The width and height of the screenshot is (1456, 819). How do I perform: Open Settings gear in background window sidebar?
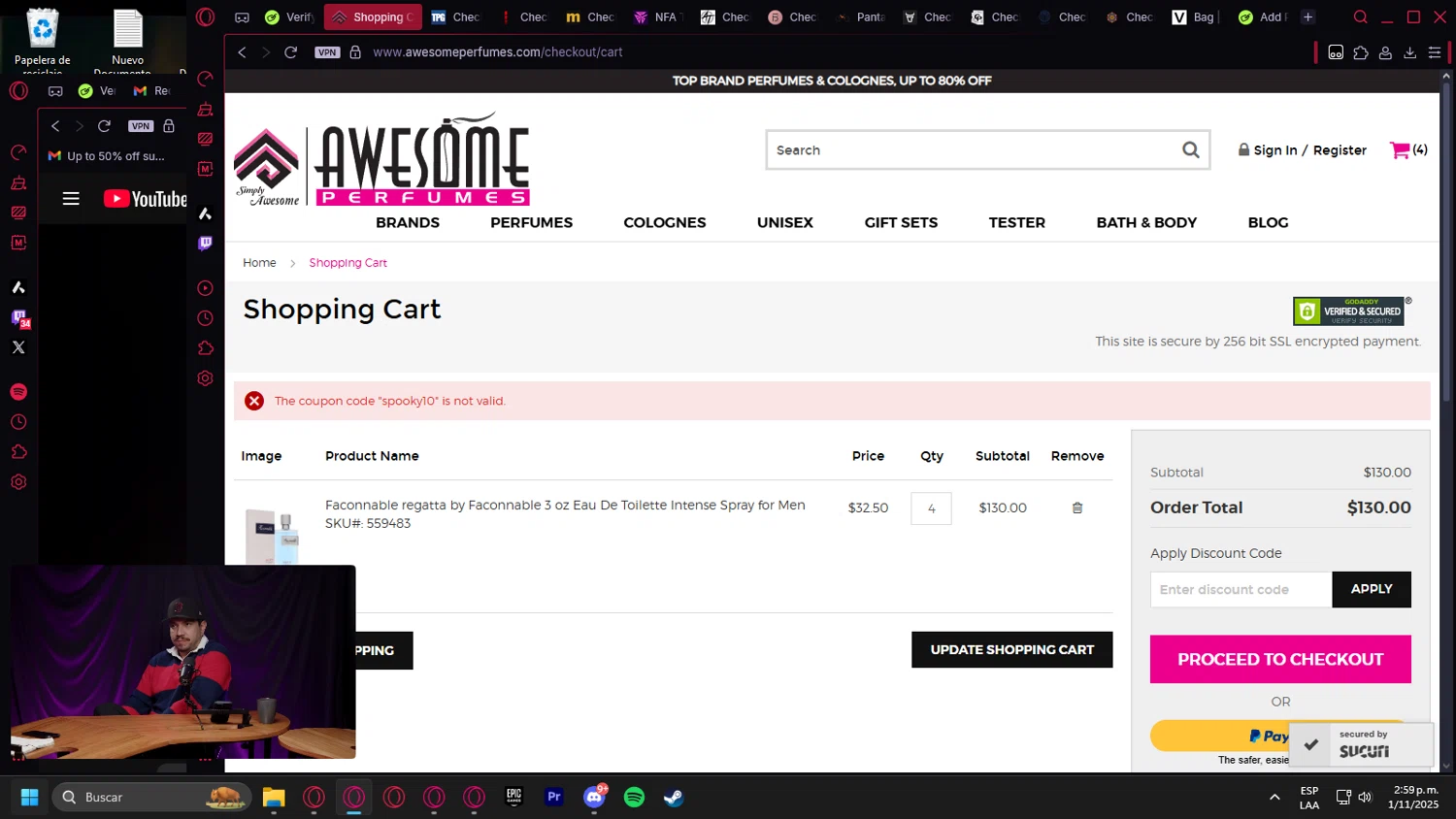coord(18,482)
